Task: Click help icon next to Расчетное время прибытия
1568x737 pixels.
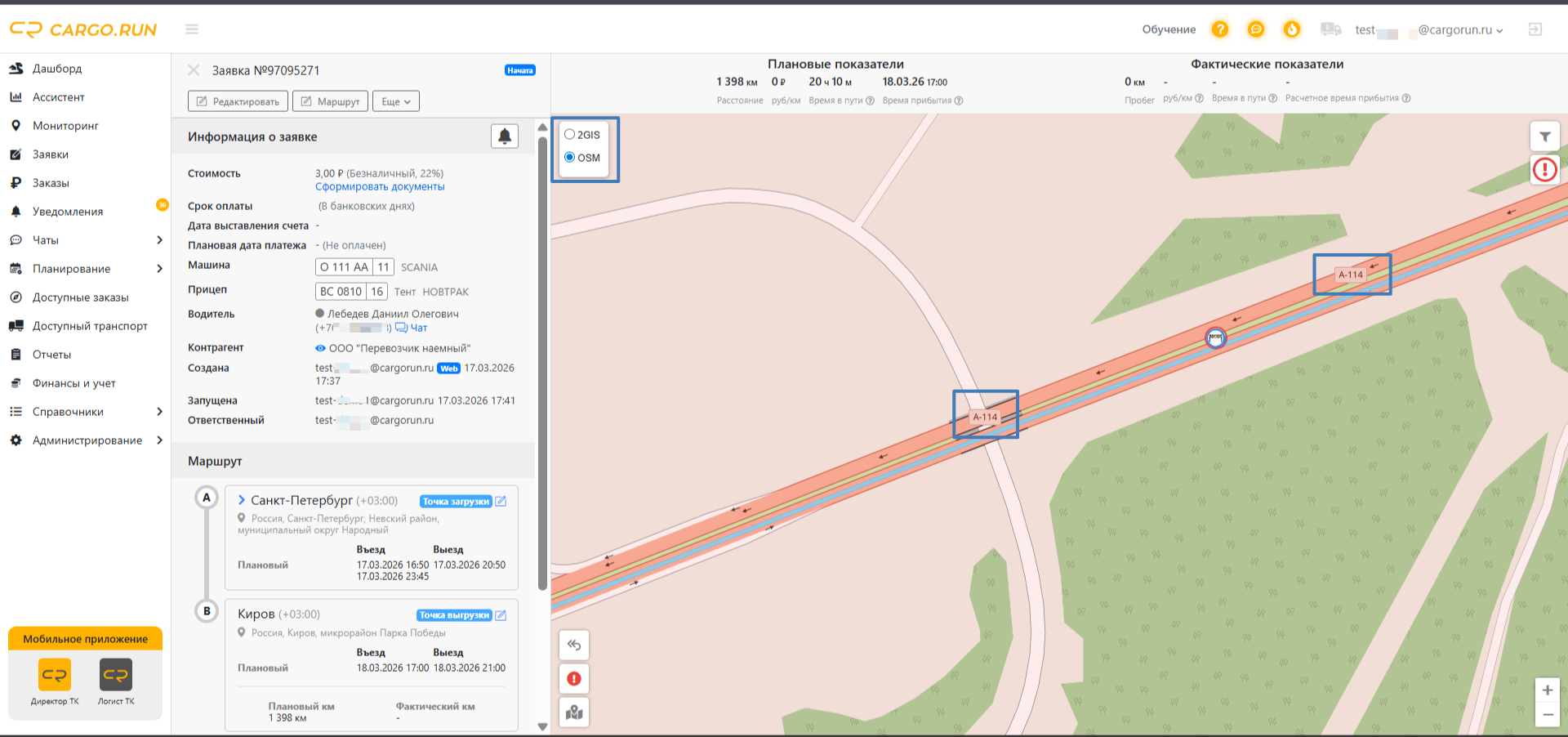Action: tap(1406, 98)
